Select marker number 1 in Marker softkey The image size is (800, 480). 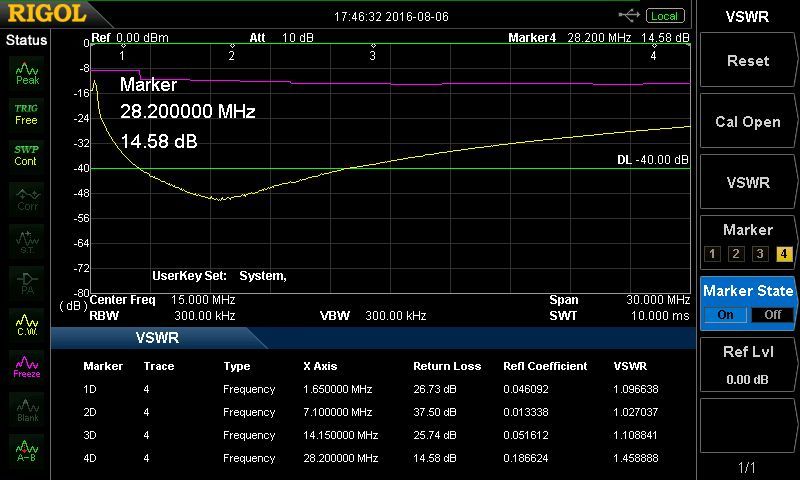point(712,254)
